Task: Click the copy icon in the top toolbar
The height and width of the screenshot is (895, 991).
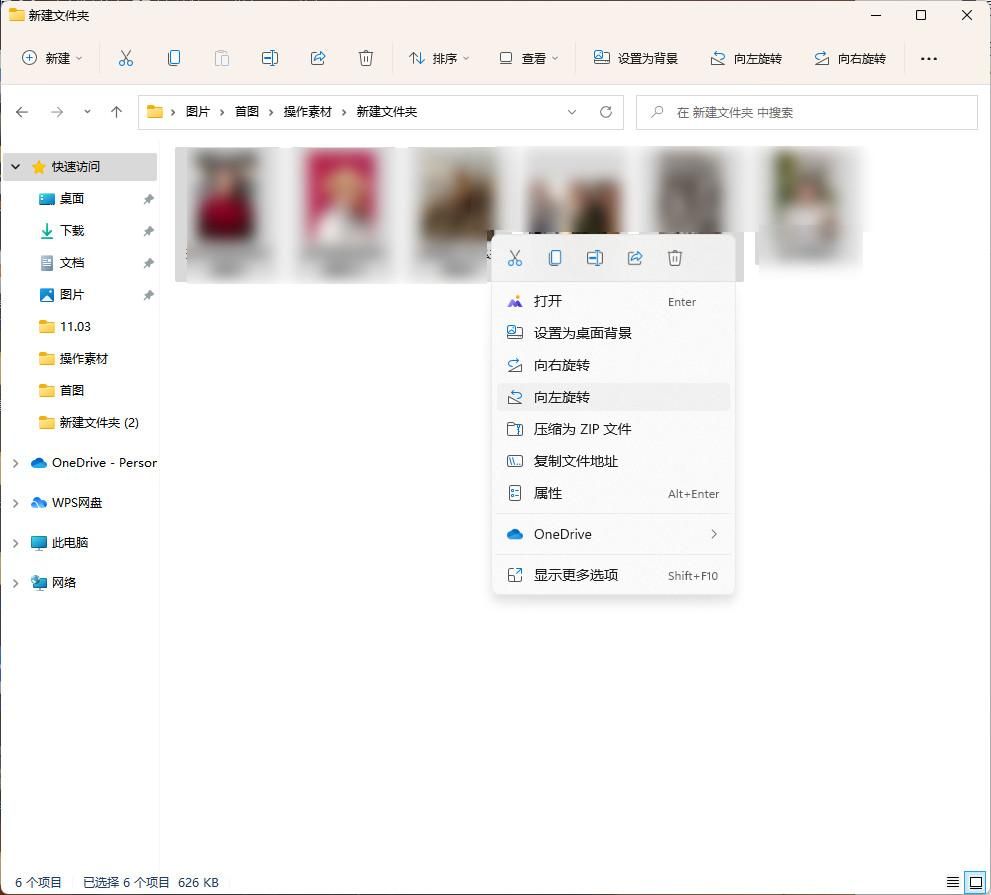Action: point(174,58)
